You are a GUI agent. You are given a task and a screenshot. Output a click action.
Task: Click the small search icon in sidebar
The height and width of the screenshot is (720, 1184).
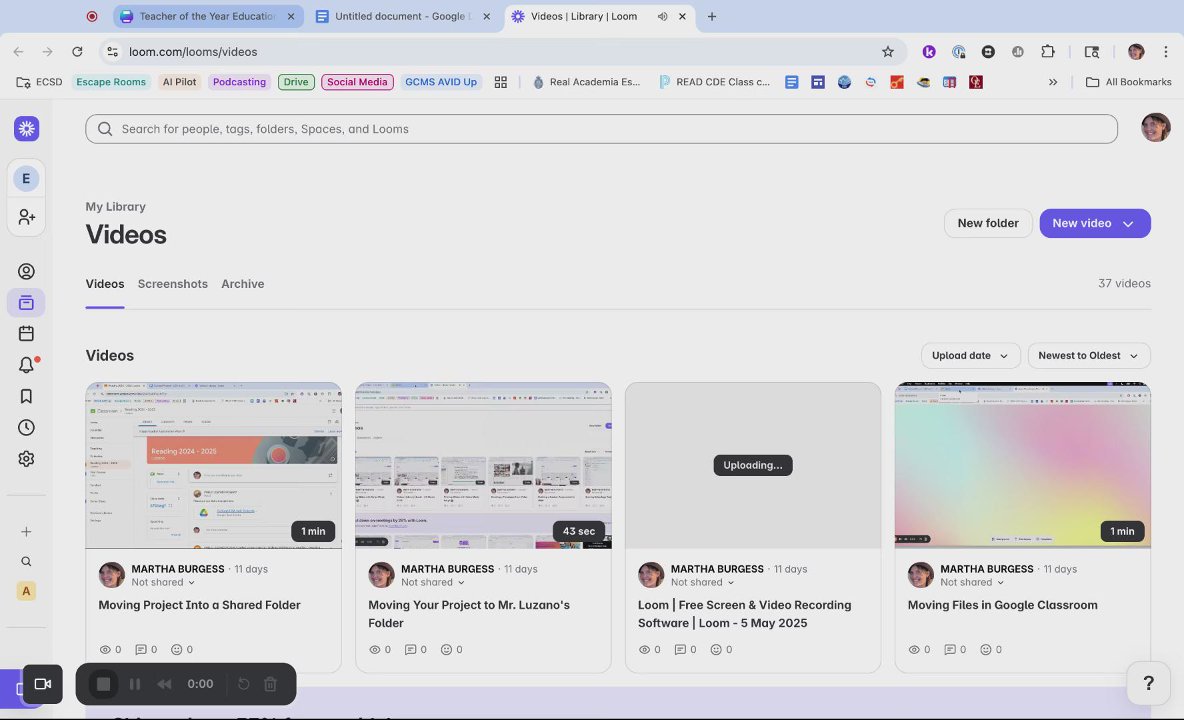pos(26,562)
